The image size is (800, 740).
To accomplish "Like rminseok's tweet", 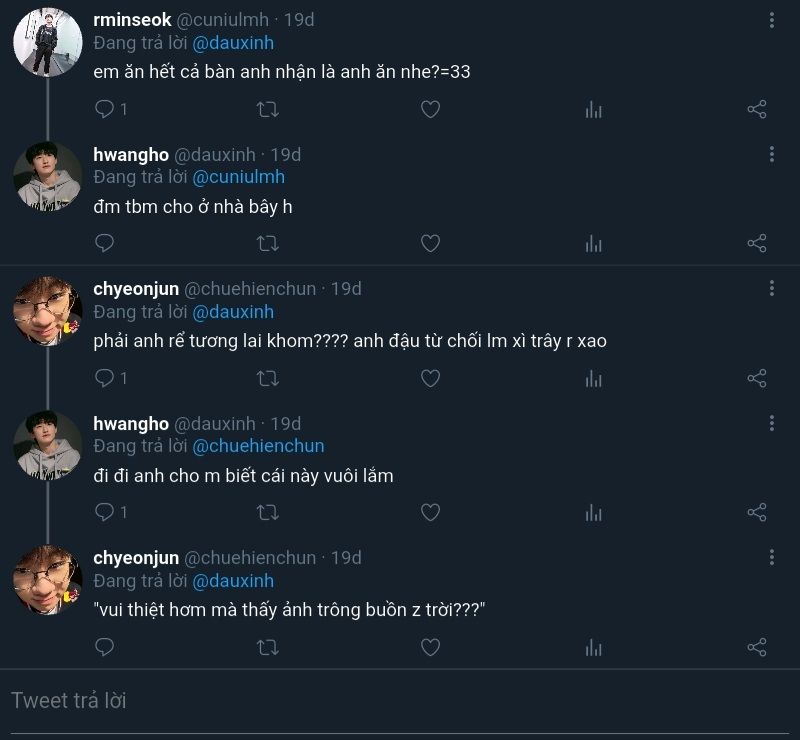I will 430,109.
